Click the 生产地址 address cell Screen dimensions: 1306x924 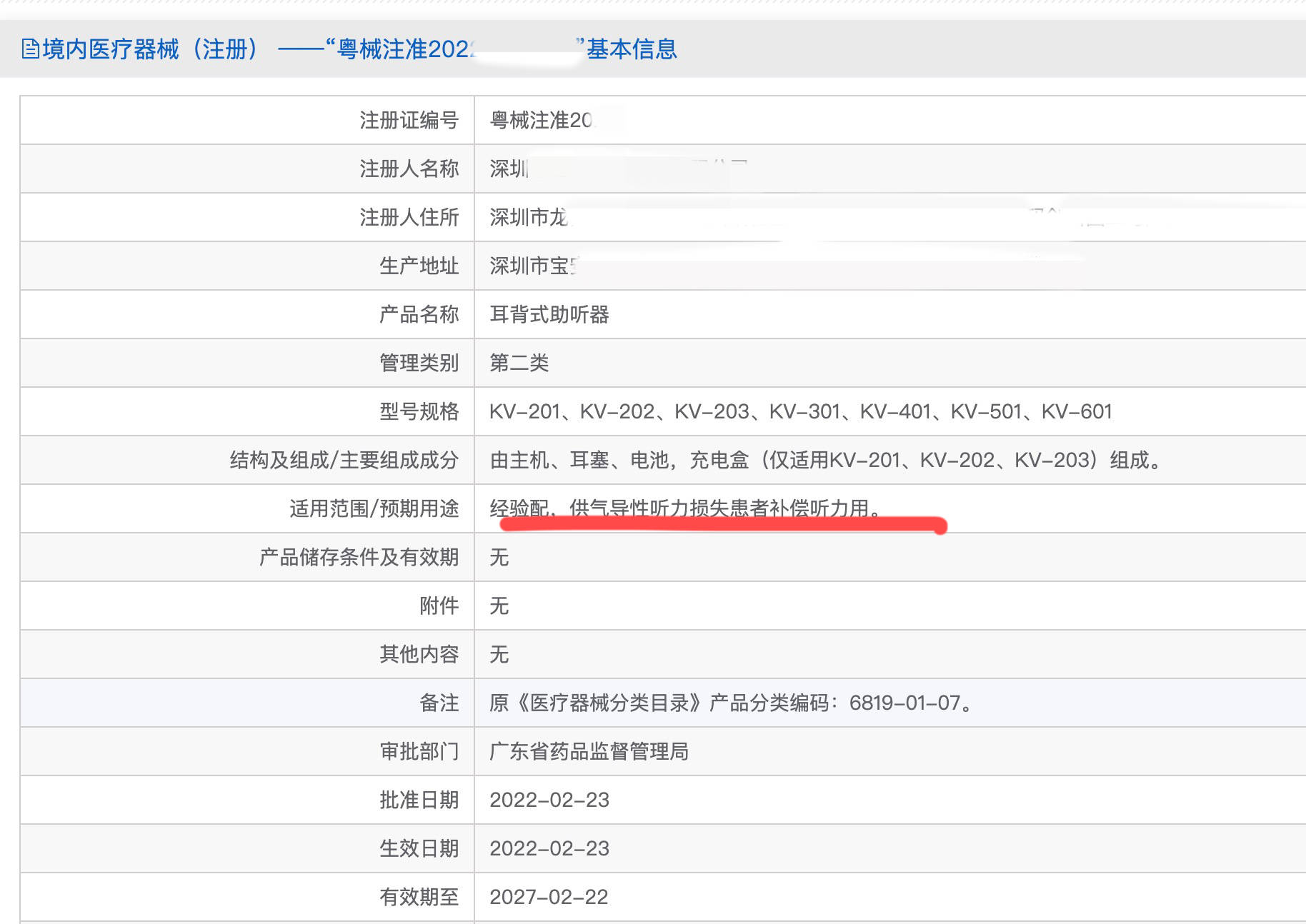pos(543,266)
